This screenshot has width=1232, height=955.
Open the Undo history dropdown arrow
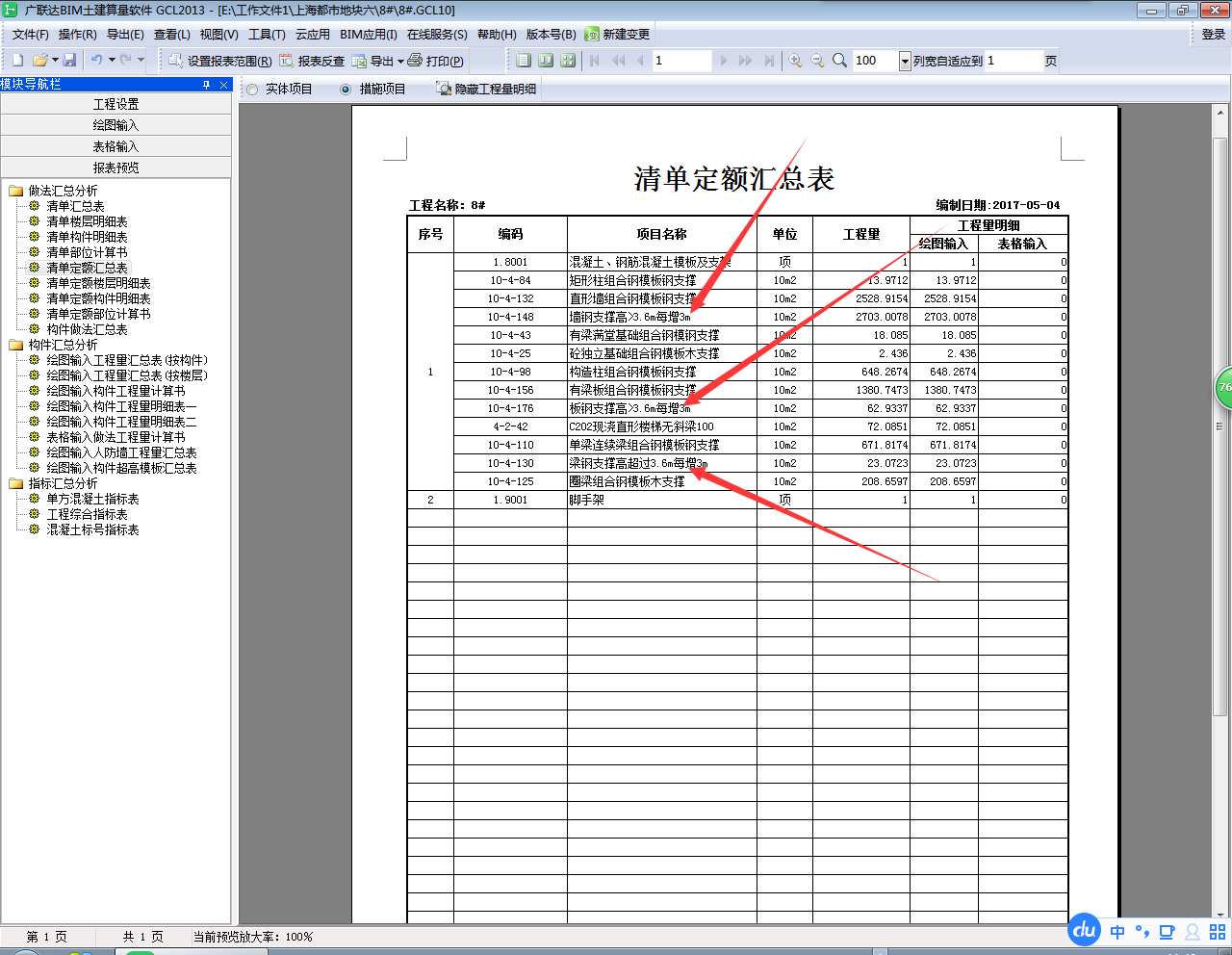(112, 60)
